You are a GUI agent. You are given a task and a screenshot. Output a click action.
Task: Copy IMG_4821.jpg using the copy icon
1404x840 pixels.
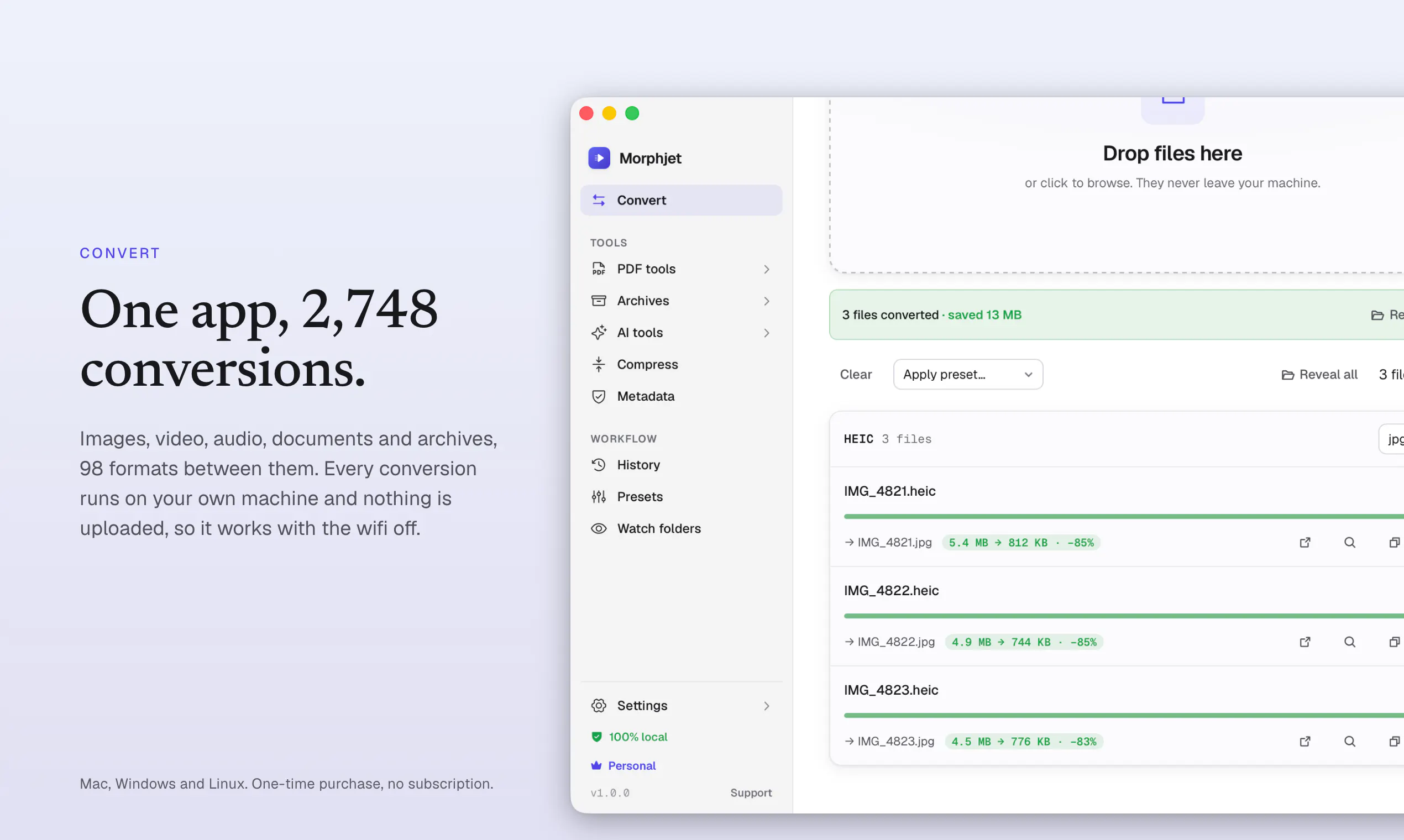1395,542
